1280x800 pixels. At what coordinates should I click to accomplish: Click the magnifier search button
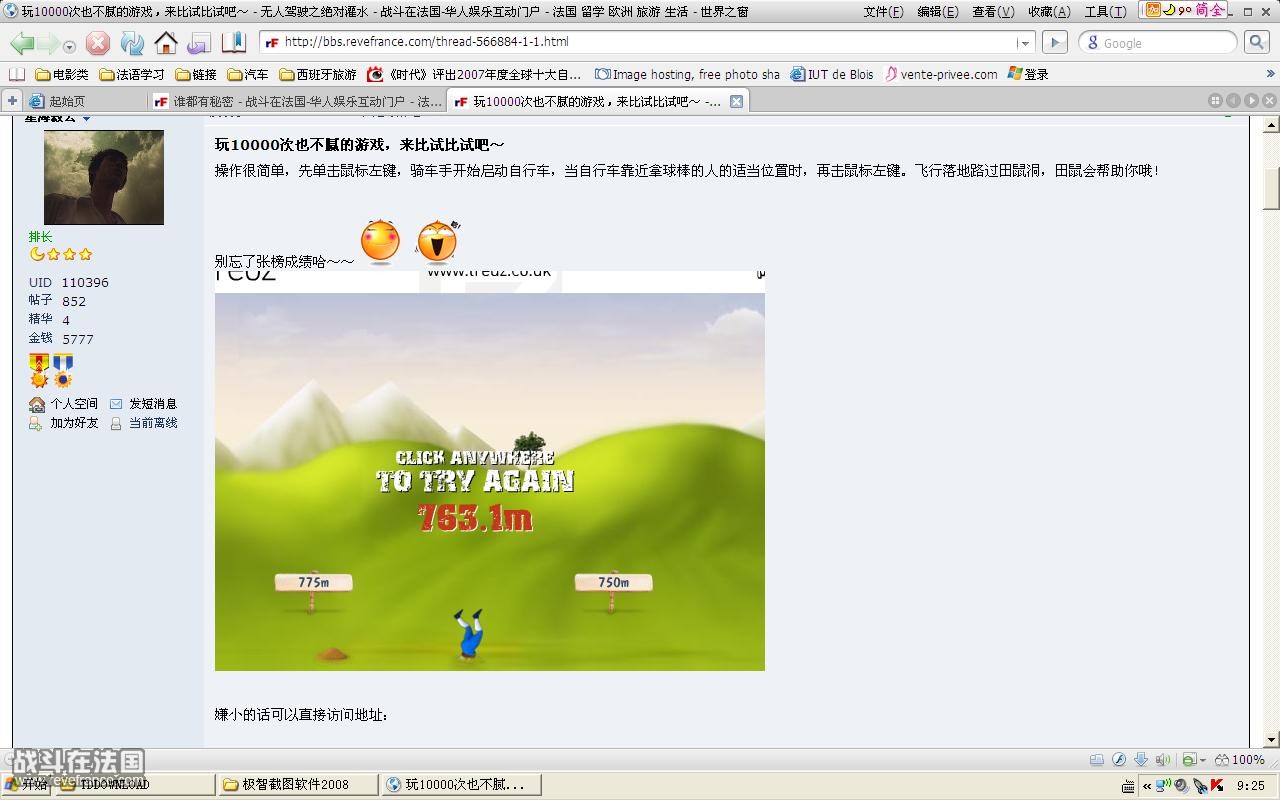1257,42
